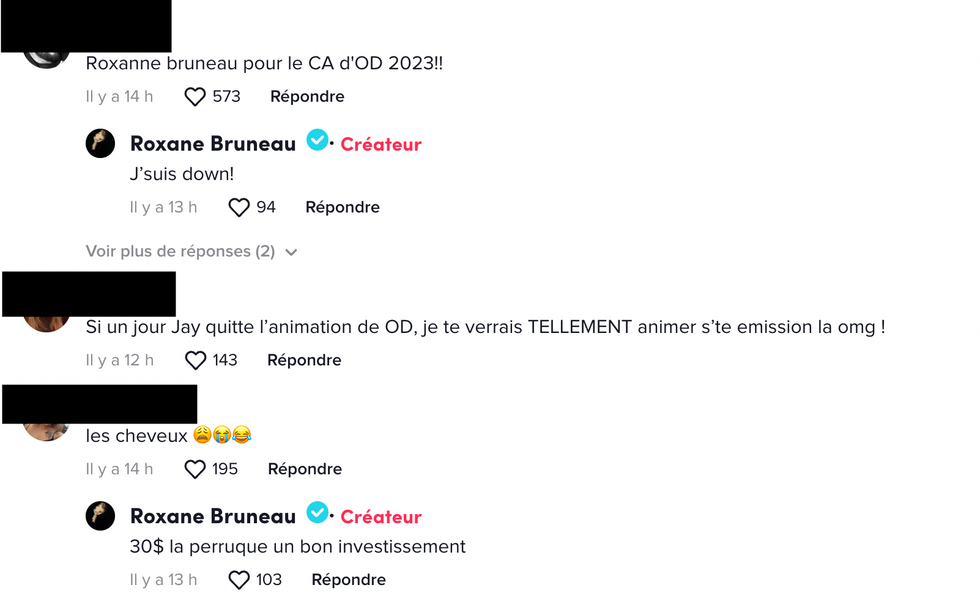Reply to the 'les cheveux' comment
Screen dimensions: 980x595
tap(305, 469)
